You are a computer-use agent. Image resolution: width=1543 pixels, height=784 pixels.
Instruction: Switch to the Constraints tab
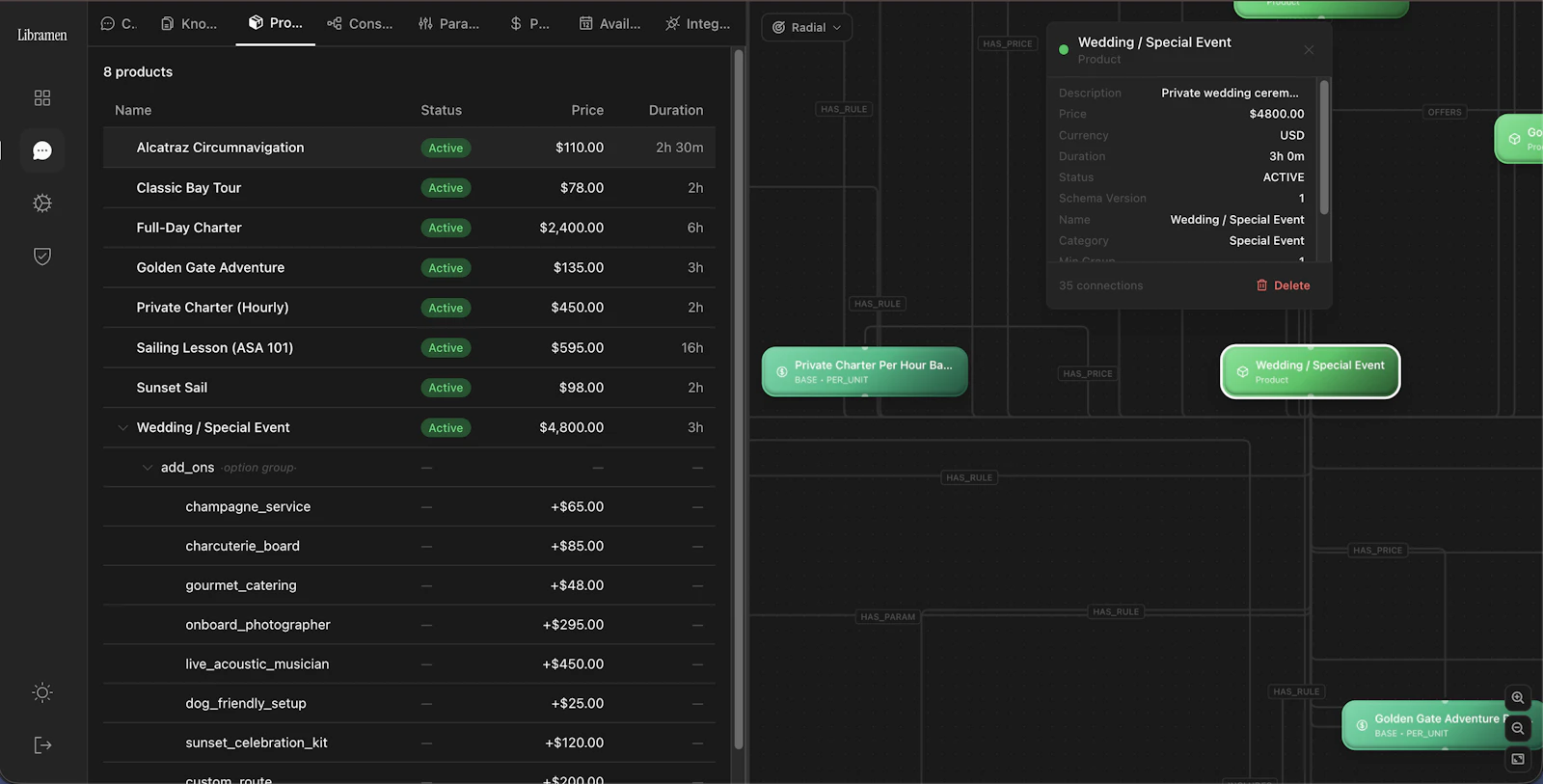[x=360, y=23]
